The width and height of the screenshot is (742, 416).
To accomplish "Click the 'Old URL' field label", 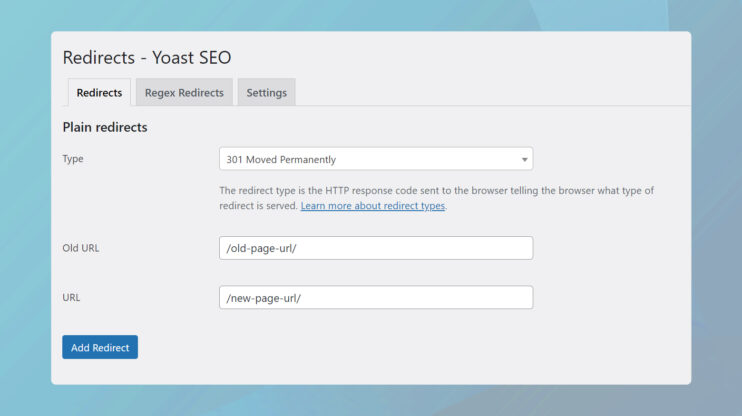I will (x=81, y=248).
